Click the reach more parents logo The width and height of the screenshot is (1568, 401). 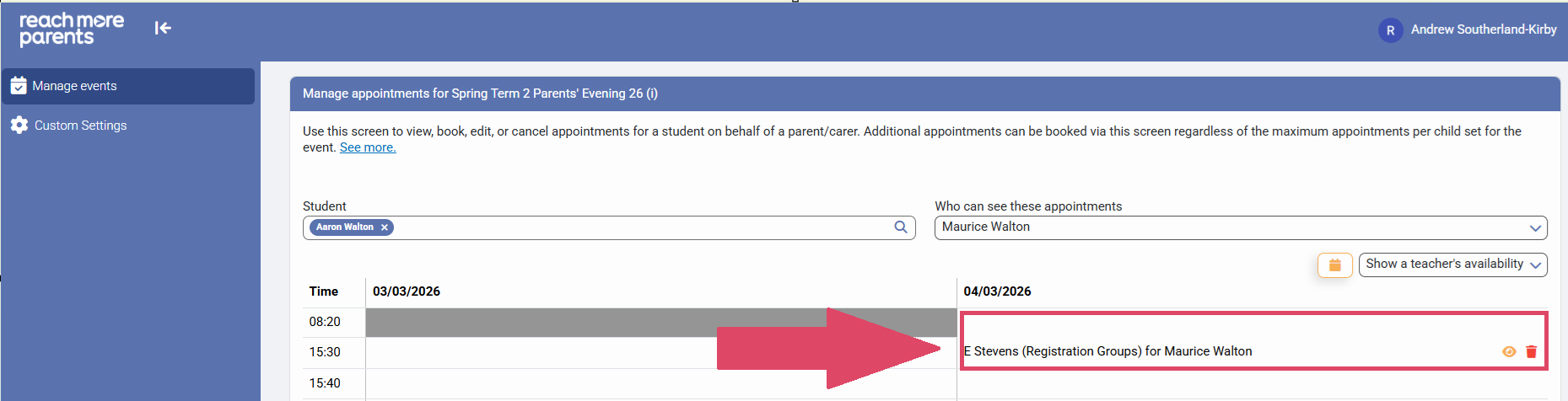click(x=71, y=29)
